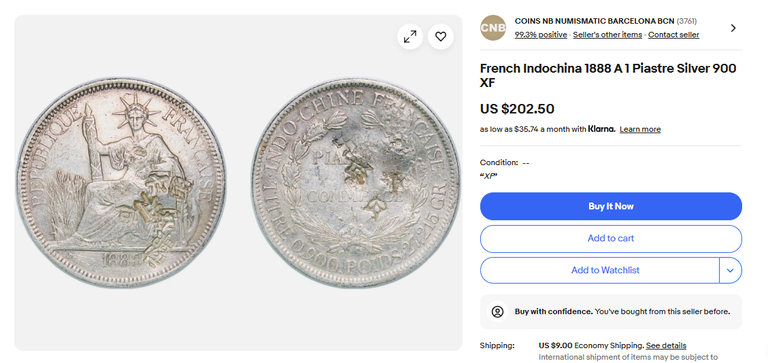Click the Buy with confidence profile icon
Image resolution: width=768 pixels, height=363 pixels.
coord(498,312)
